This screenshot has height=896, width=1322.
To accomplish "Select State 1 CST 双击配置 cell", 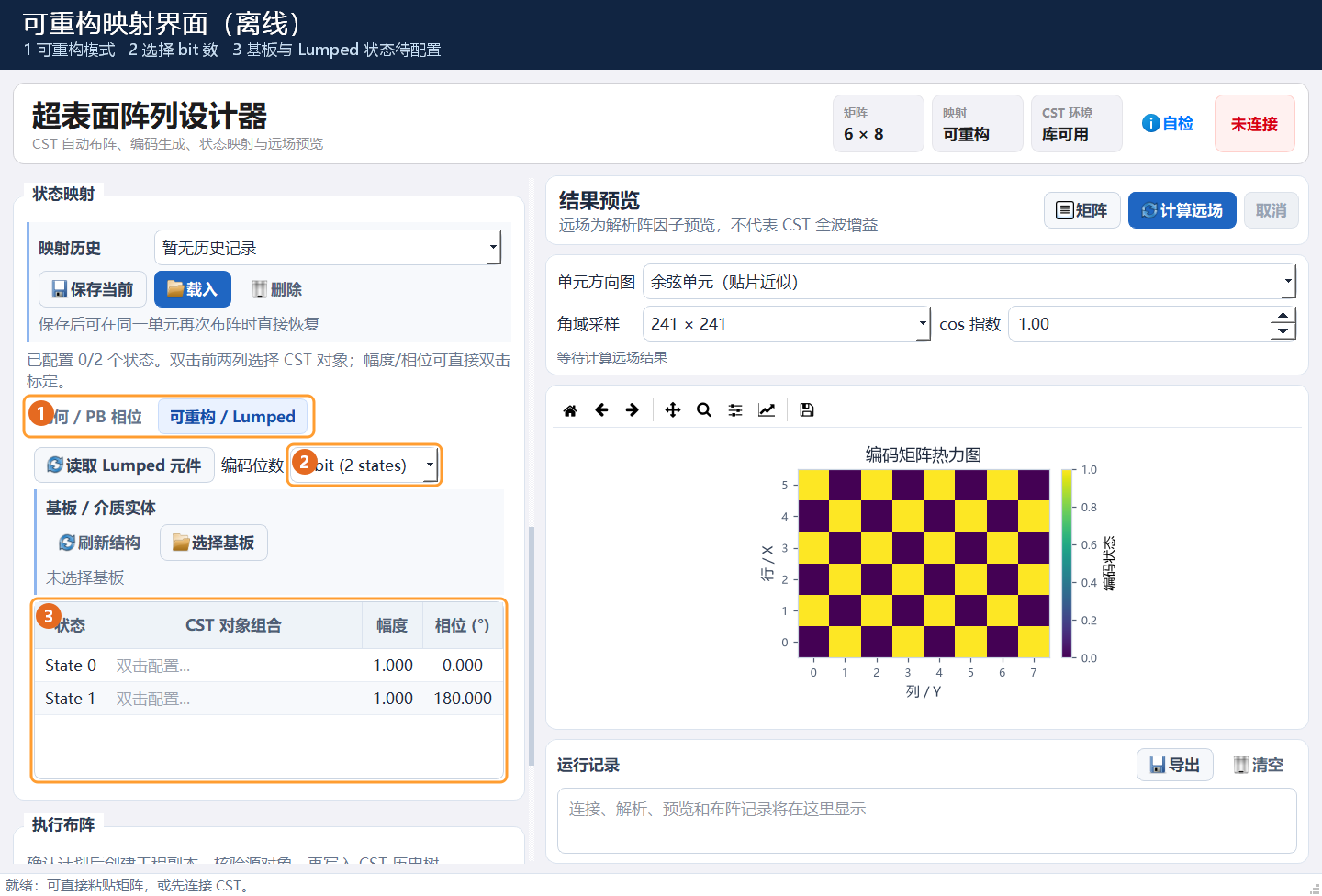I will (x=234, y=699).
